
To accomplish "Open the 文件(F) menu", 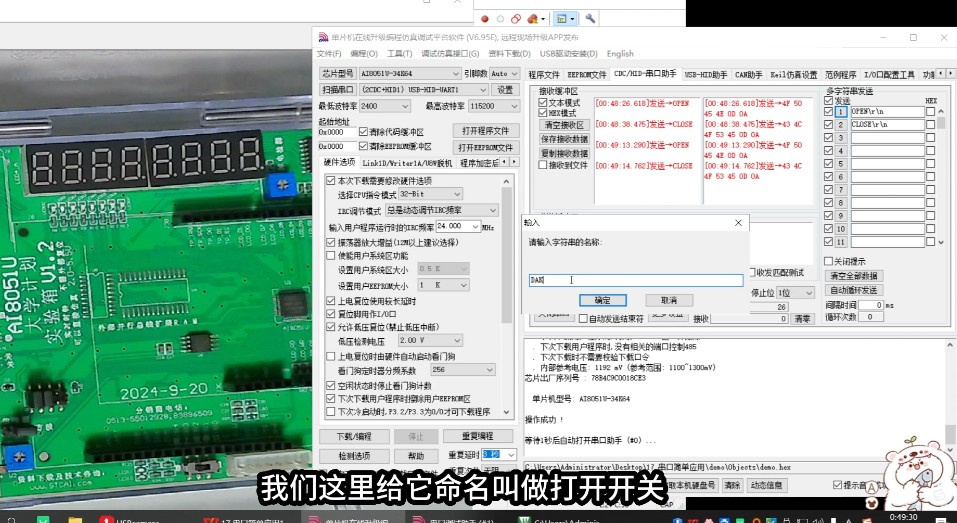I will click(x=329, y=54).
